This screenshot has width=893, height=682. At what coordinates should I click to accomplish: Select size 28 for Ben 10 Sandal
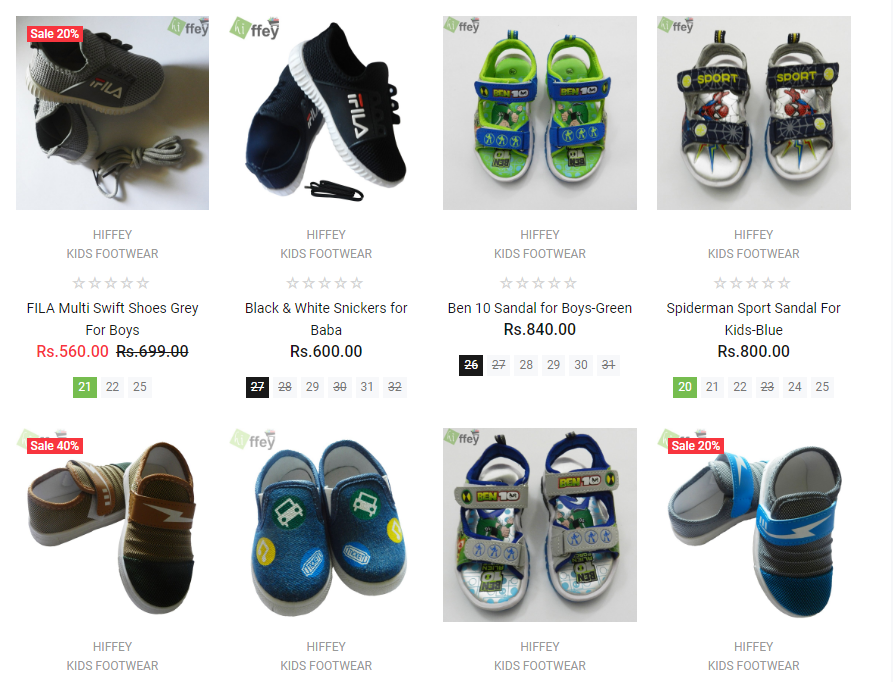(x=526, y=365)
